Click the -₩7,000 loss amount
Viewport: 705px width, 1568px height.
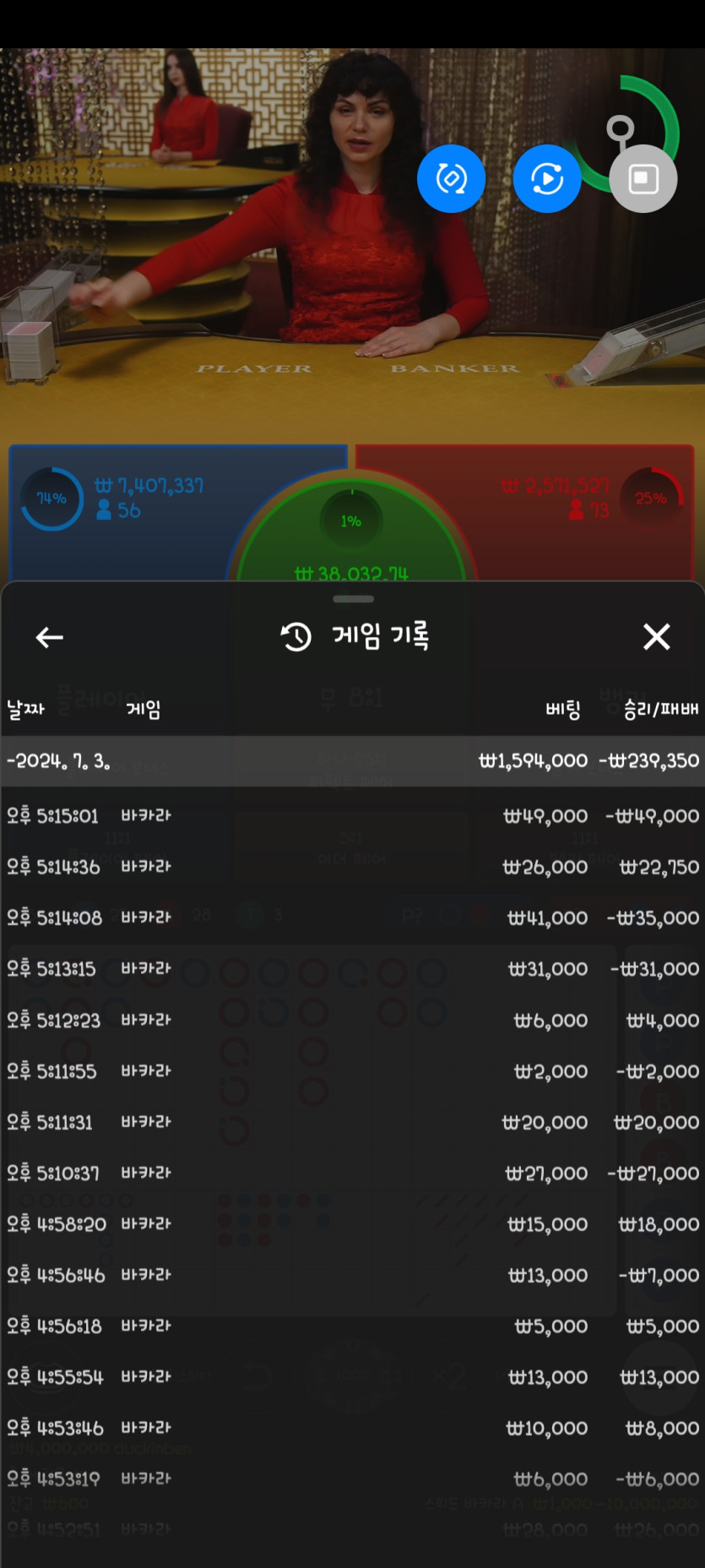(659, 1275)
